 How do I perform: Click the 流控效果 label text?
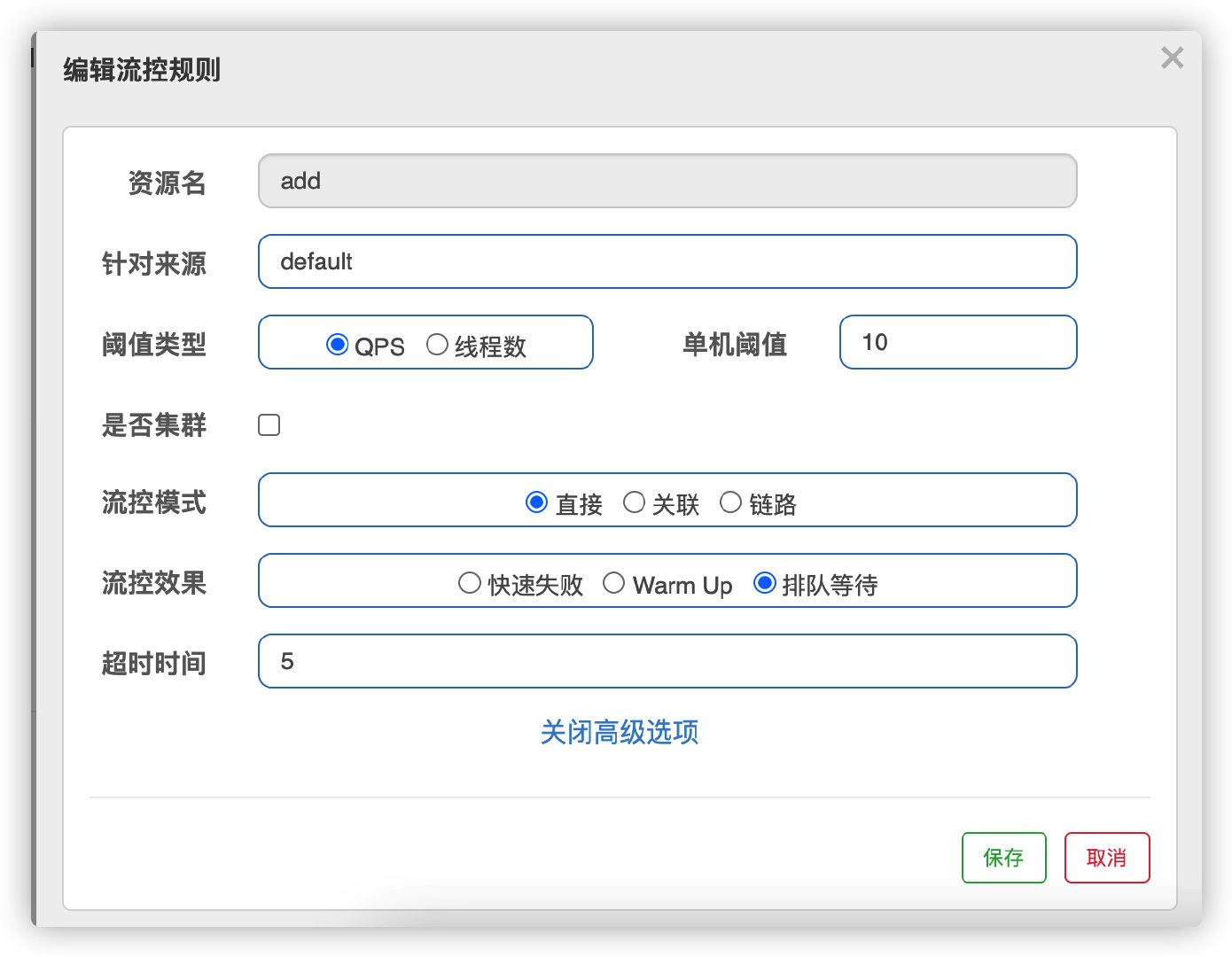click(x=154, y=583)
